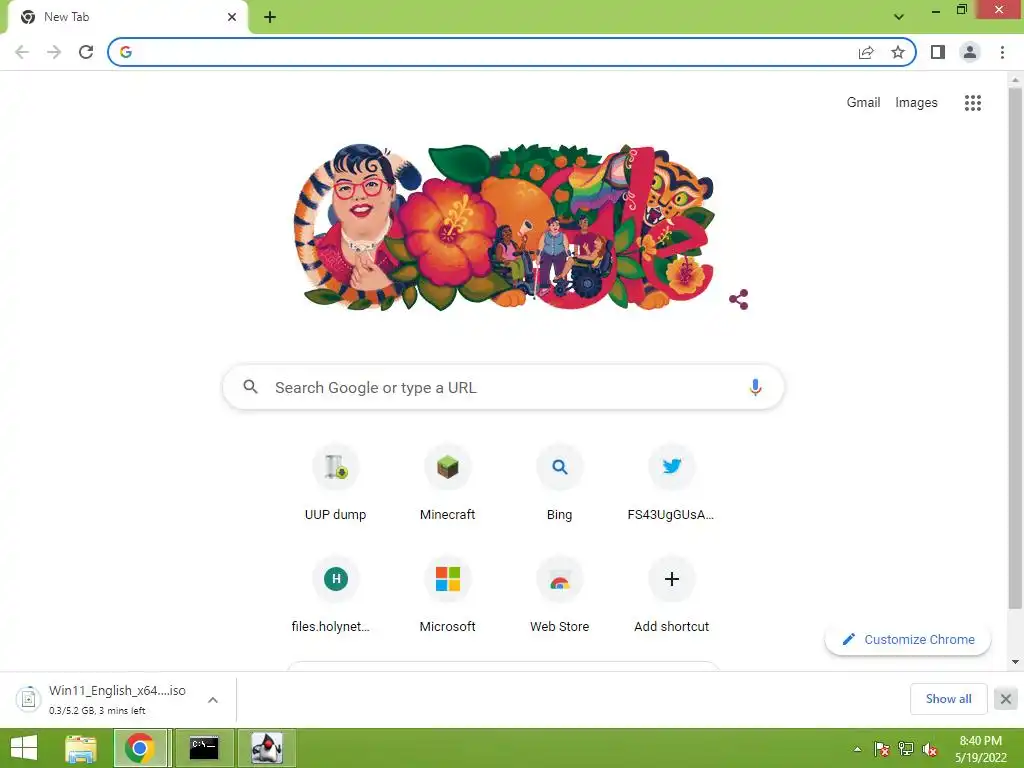
Task: Close the downloads bar
Action: (x=1006, y=699)
